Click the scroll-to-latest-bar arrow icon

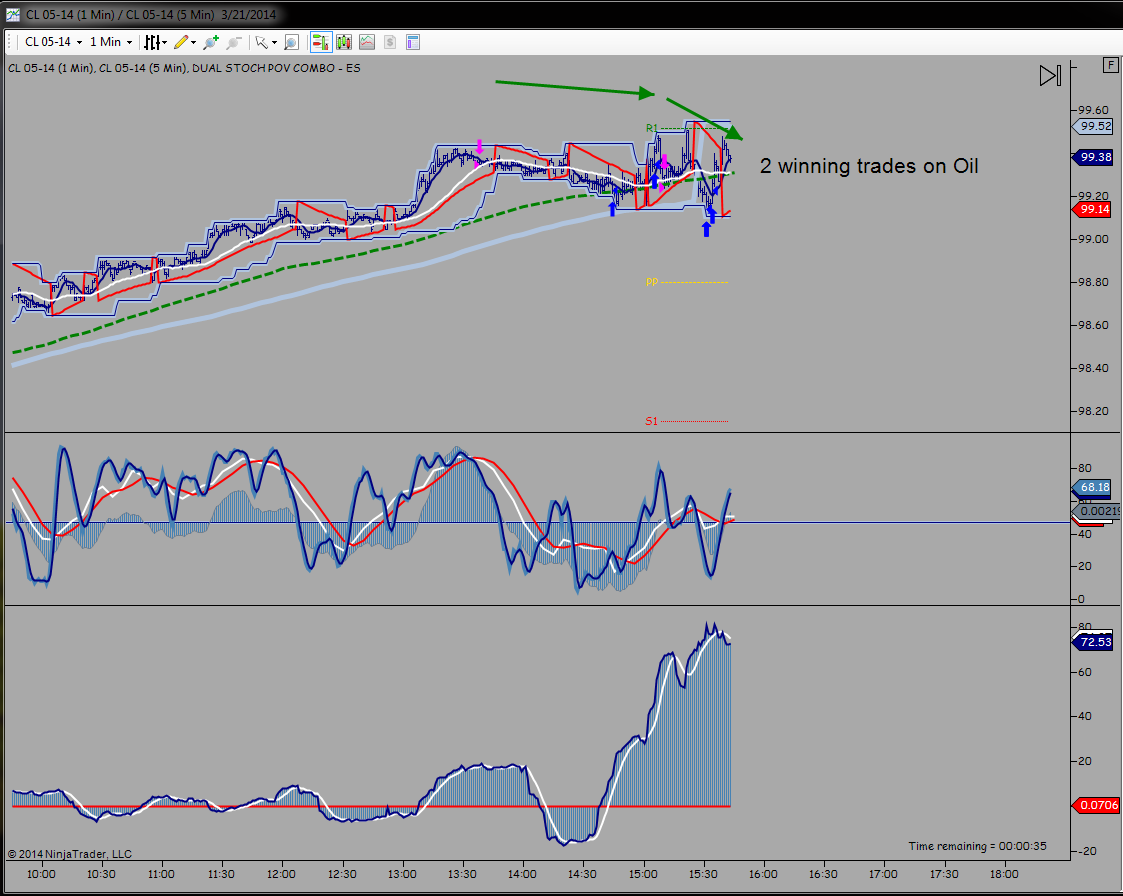(x=1050, y=75)
